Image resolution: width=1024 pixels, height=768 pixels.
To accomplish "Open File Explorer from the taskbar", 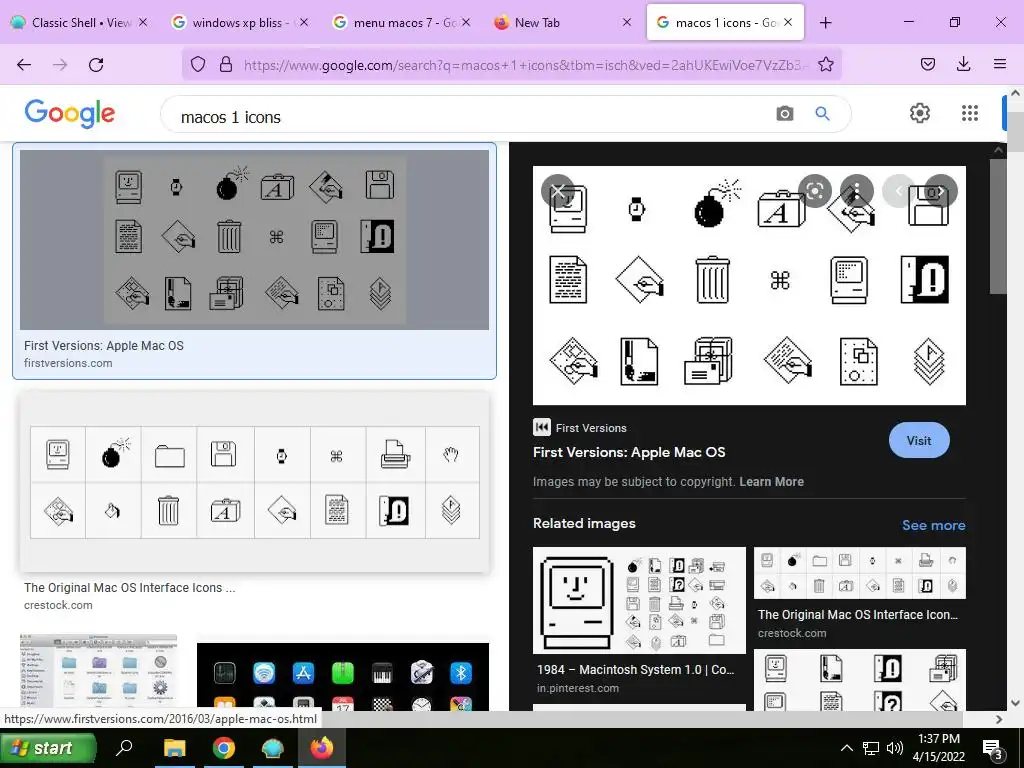I will (x=174, y=748).
